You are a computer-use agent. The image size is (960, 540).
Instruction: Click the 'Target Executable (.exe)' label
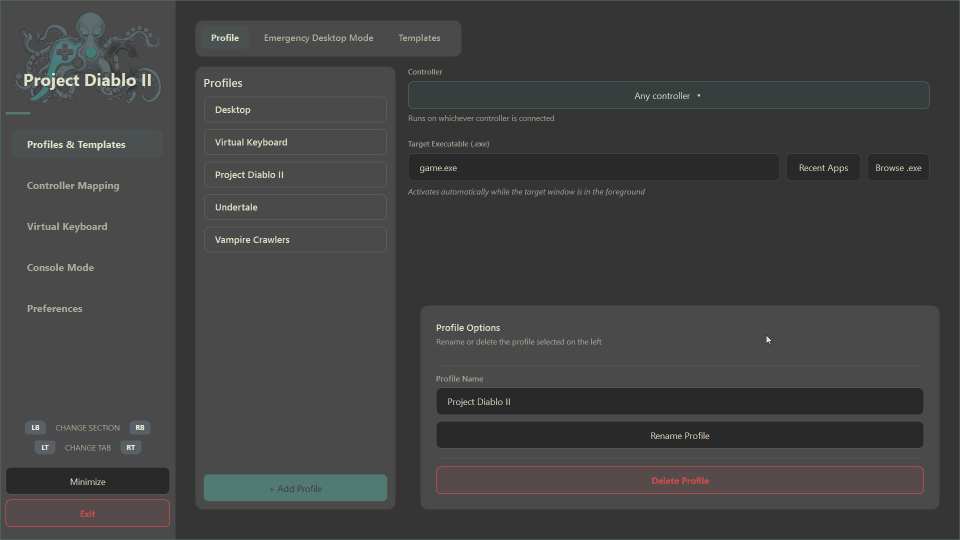(x=449, y=144)
